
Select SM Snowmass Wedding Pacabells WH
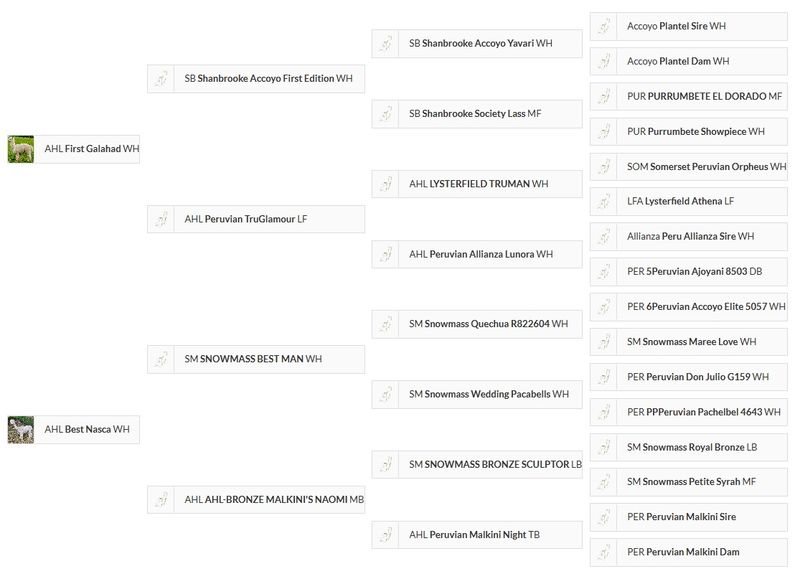(489, 394)
